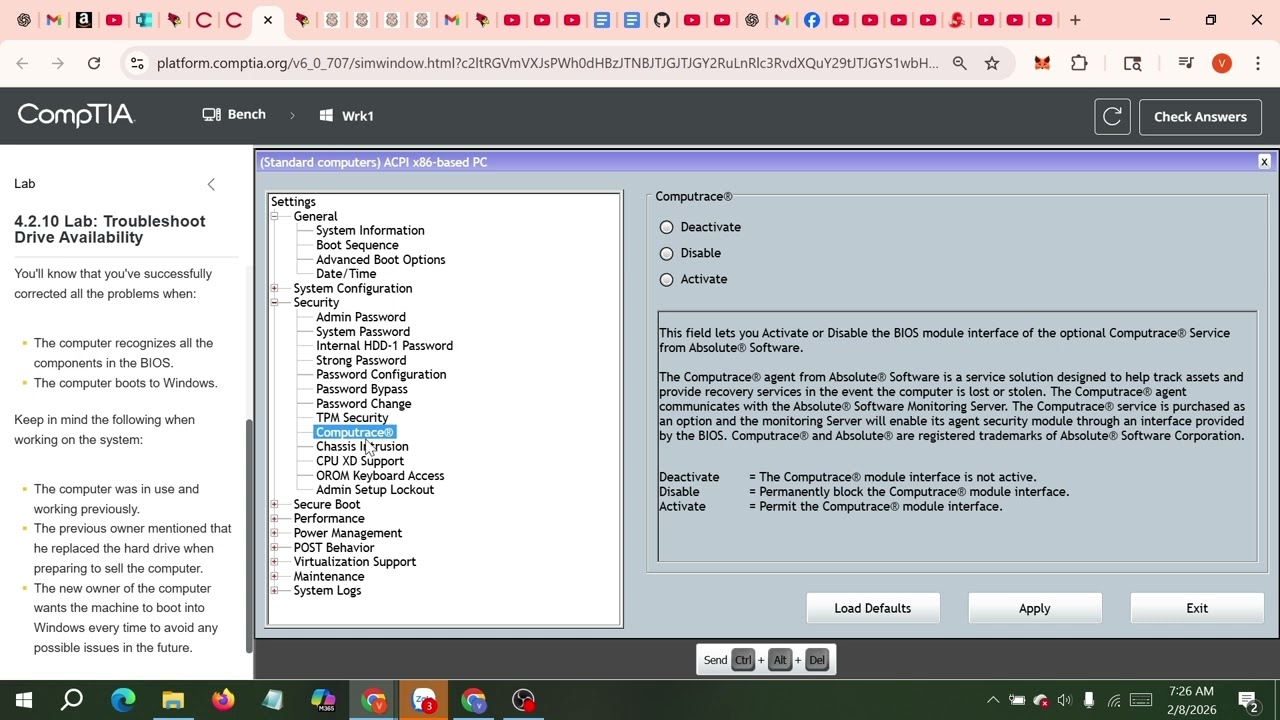This screenshot has height=720, width=1280.
Task: Click the Check Answers button
Action: (x=1200, y=116)
